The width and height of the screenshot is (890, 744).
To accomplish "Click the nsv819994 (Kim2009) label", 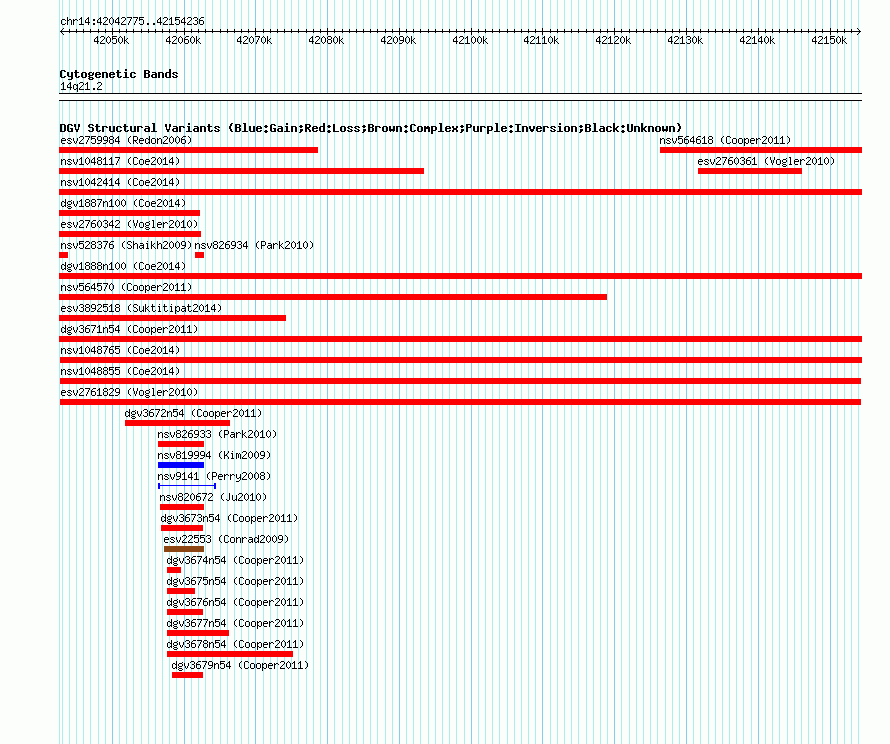I will pyautogui.click(x=215, y=455).
